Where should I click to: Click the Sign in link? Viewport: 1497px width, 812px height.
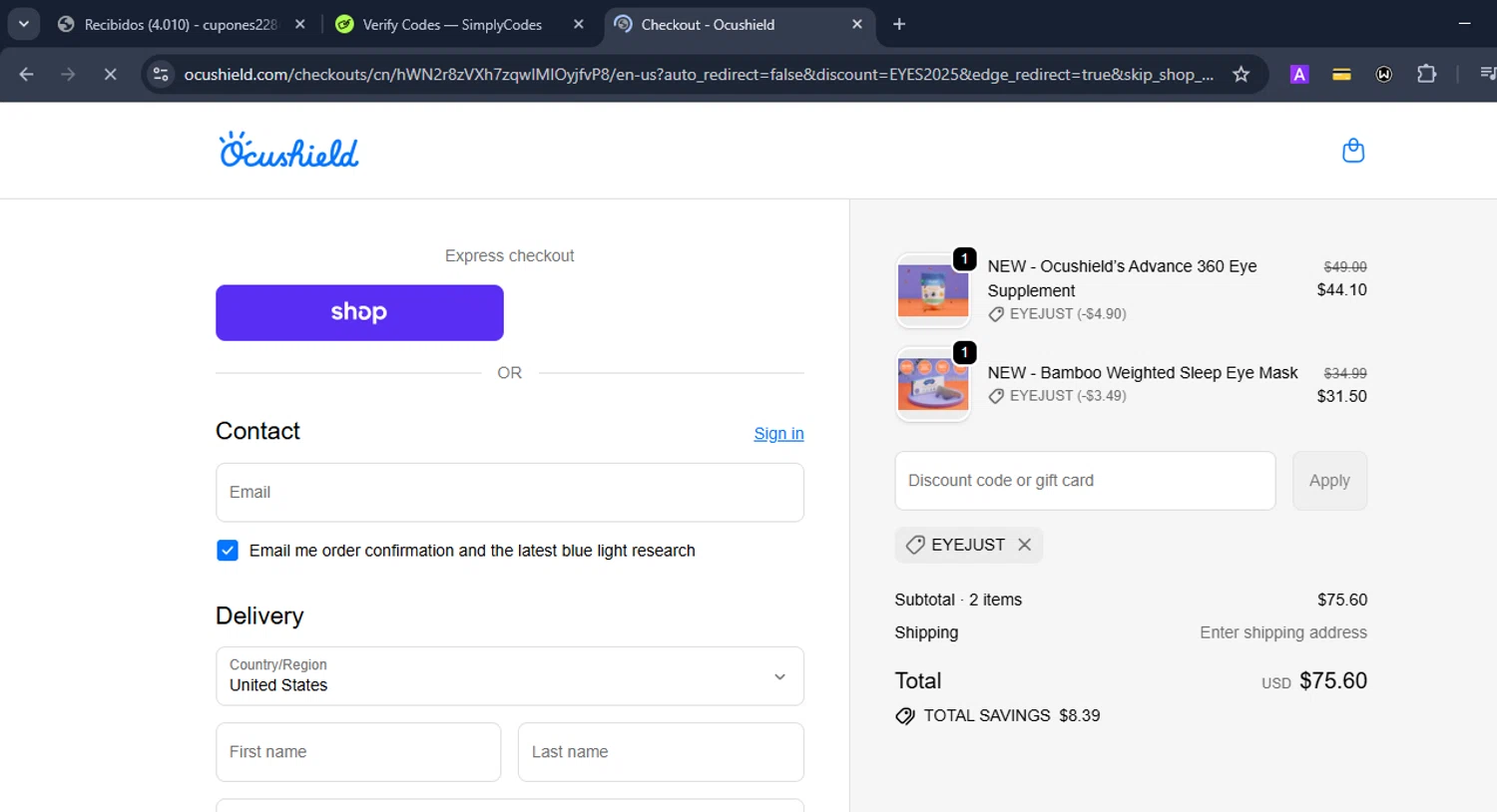pos(778,434)
